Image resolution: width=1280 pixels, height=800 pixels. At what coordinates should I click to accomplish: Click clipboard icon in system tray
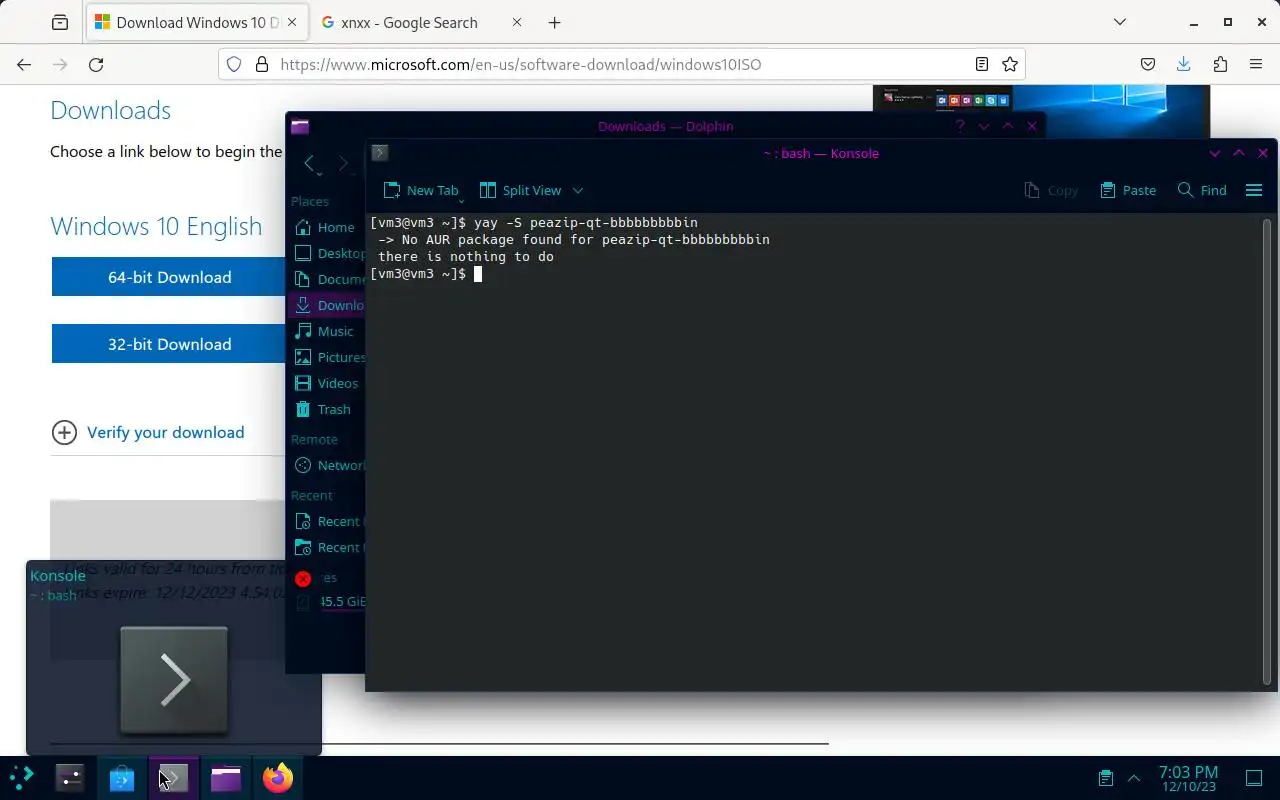tap(1105, 777)
